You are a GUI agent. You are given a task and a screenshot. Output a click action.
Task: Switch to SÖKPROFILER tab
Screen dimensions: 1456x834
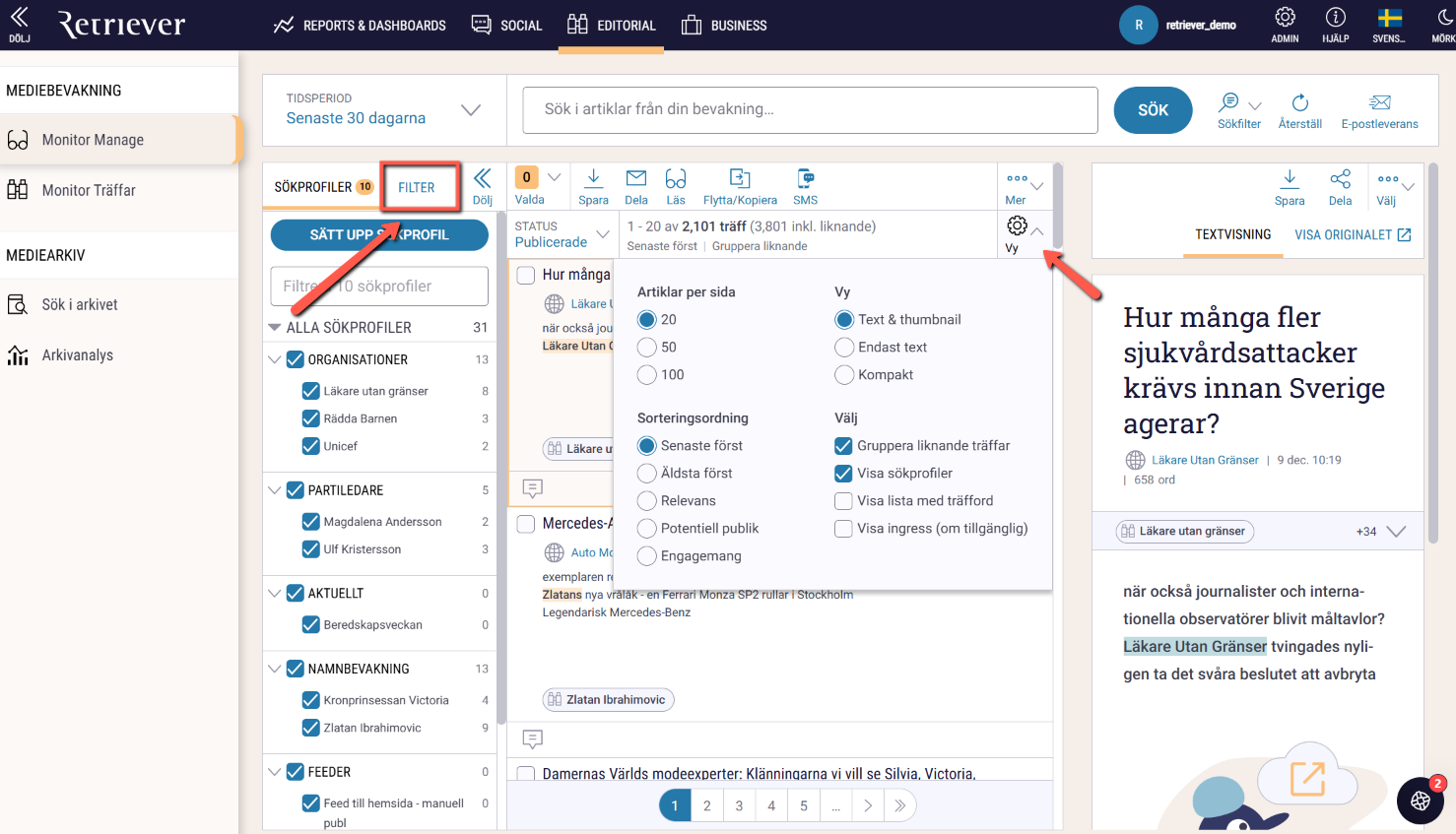pos(324,186)
